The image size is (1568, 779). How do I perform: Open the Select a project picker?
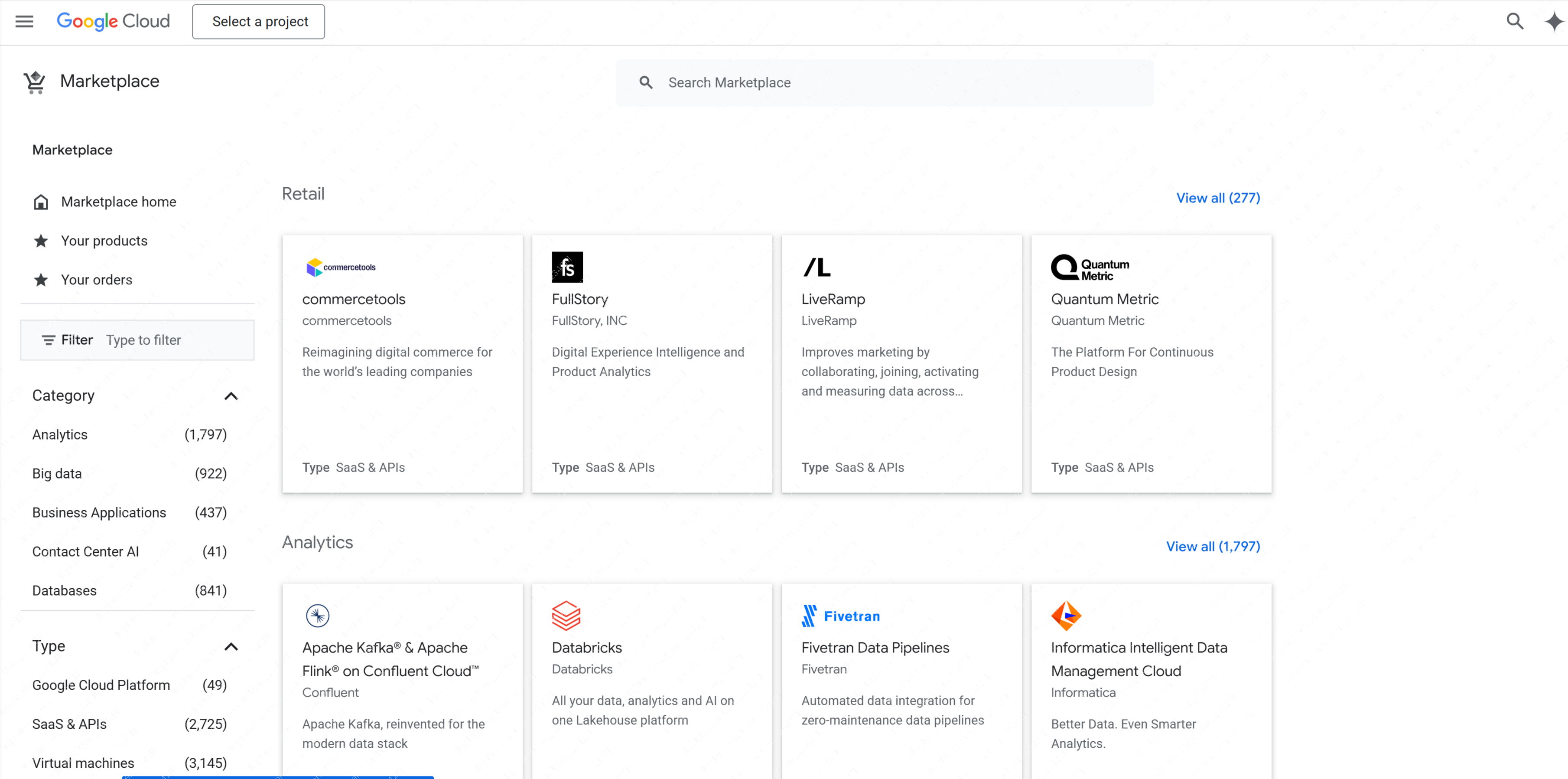click(259, 21)
